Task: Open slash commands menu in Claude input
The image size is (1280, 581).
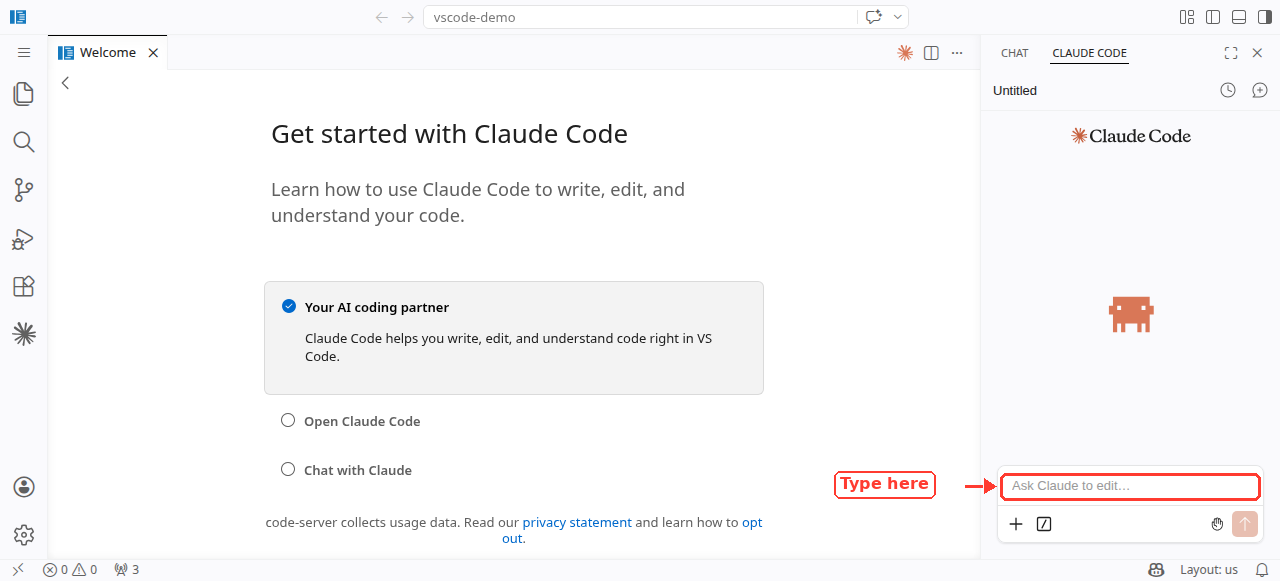Action: click(1044, 524)
